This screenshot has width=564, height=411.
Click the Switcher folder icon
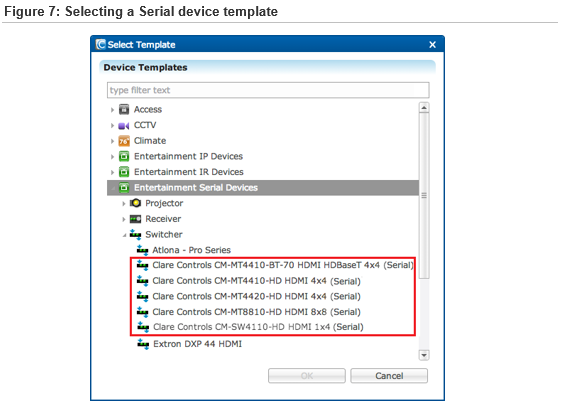[135, 234]
